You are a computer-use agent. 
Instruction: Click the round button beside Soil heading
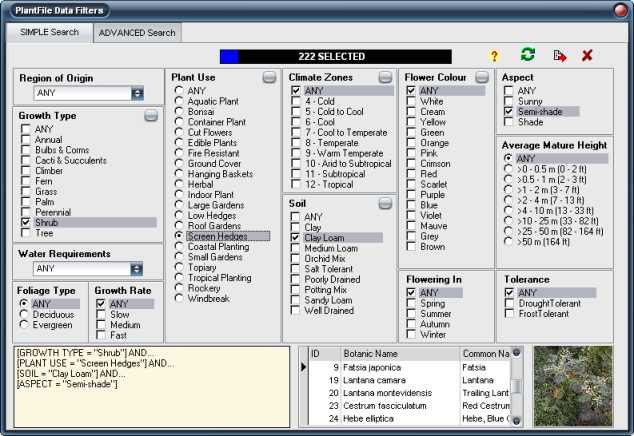coord(385,203)
